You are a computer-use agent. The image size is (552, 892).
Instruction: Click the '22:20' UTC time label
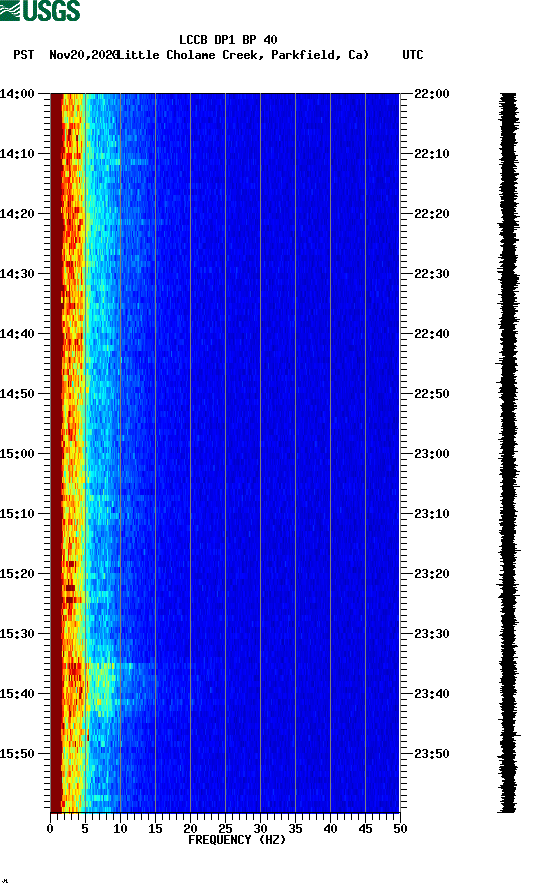(432, 213)
